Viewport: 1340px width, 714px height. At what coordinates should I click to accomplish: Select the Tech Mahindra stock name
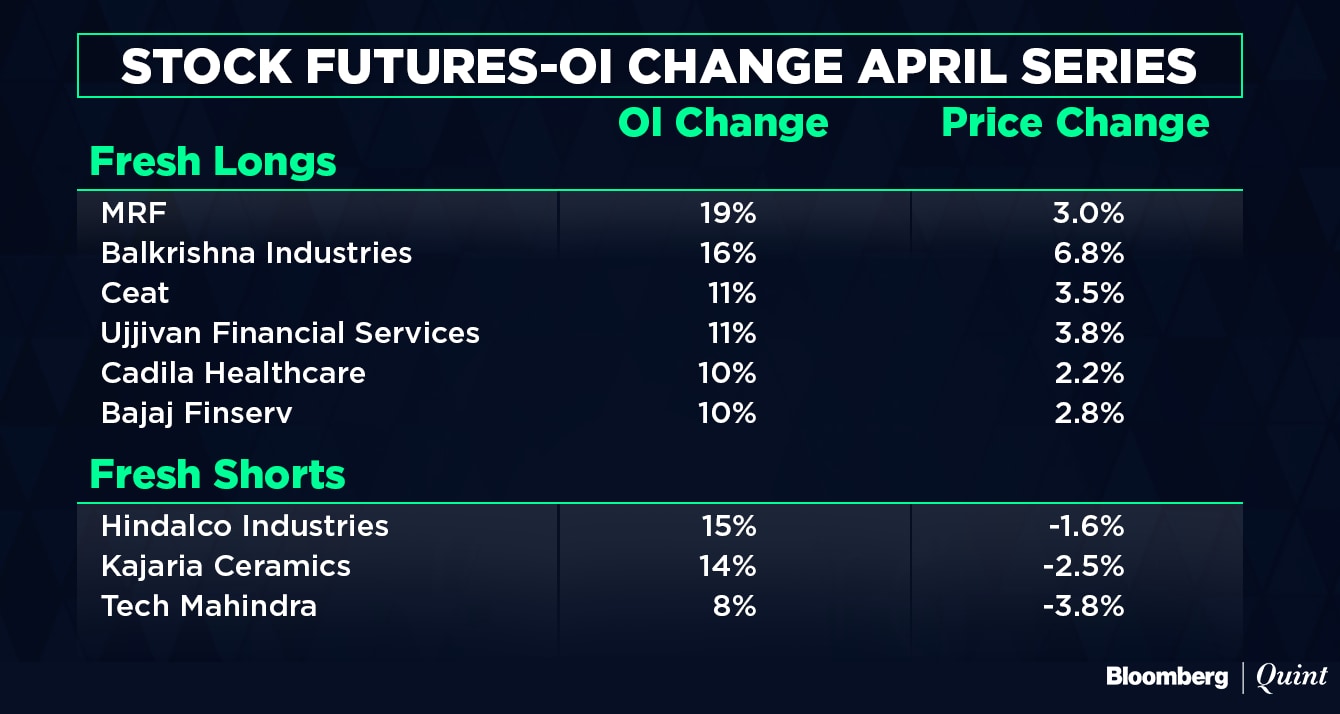click(x=209, y=606)
